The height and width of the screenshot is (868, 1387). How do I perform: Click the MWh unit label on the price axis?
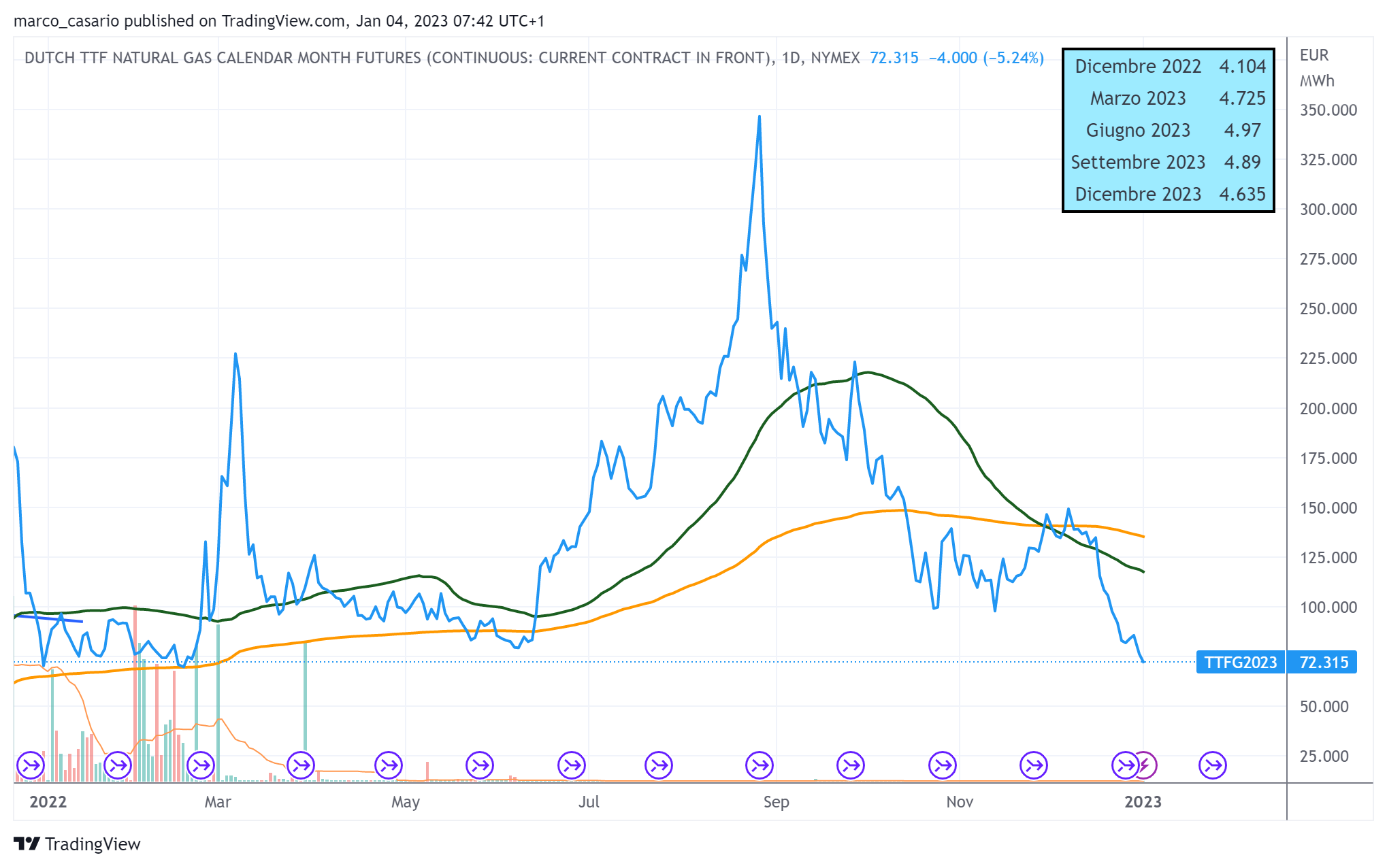pyautogui.click(x=1317, y=81)
